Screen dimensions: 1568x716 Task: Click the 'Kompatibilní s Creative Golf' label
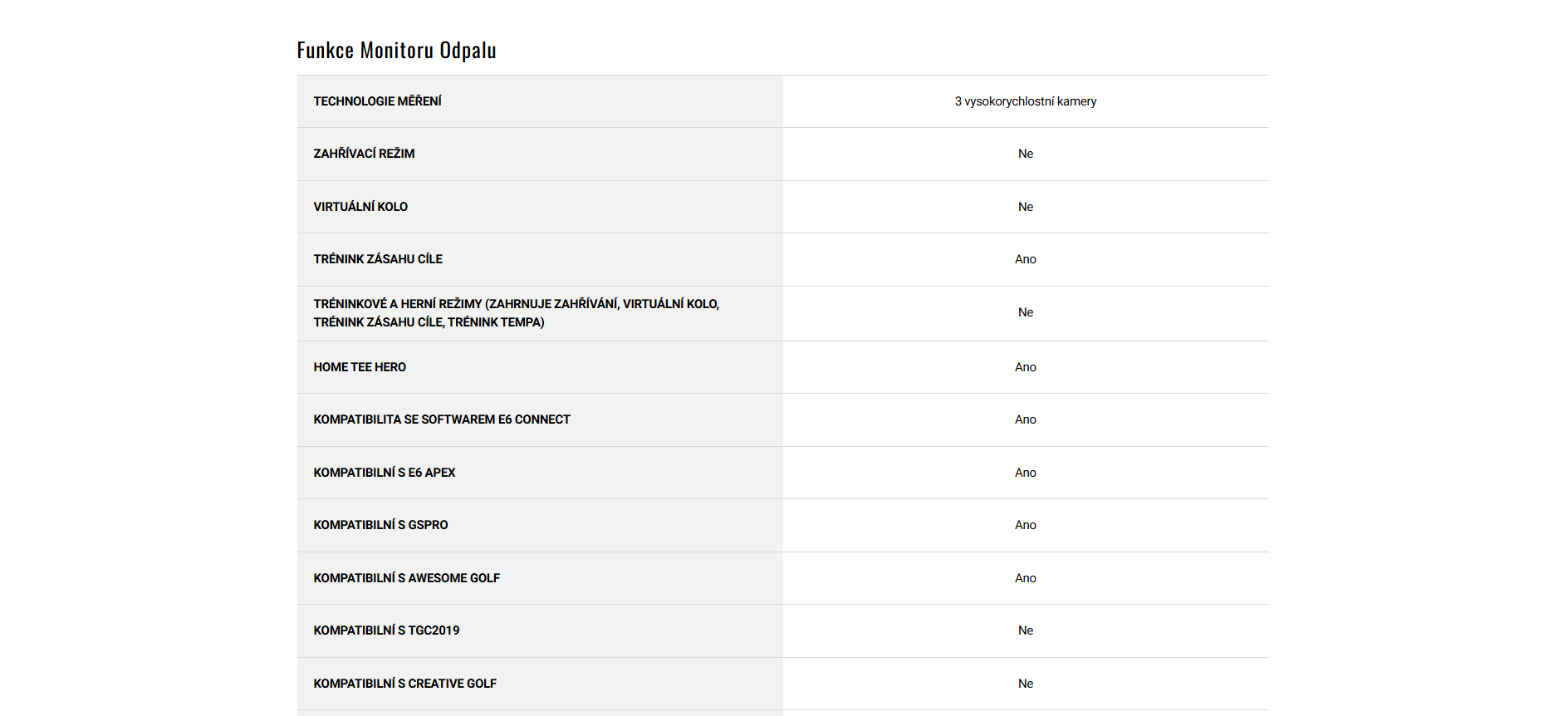click(x=404, y=684)
